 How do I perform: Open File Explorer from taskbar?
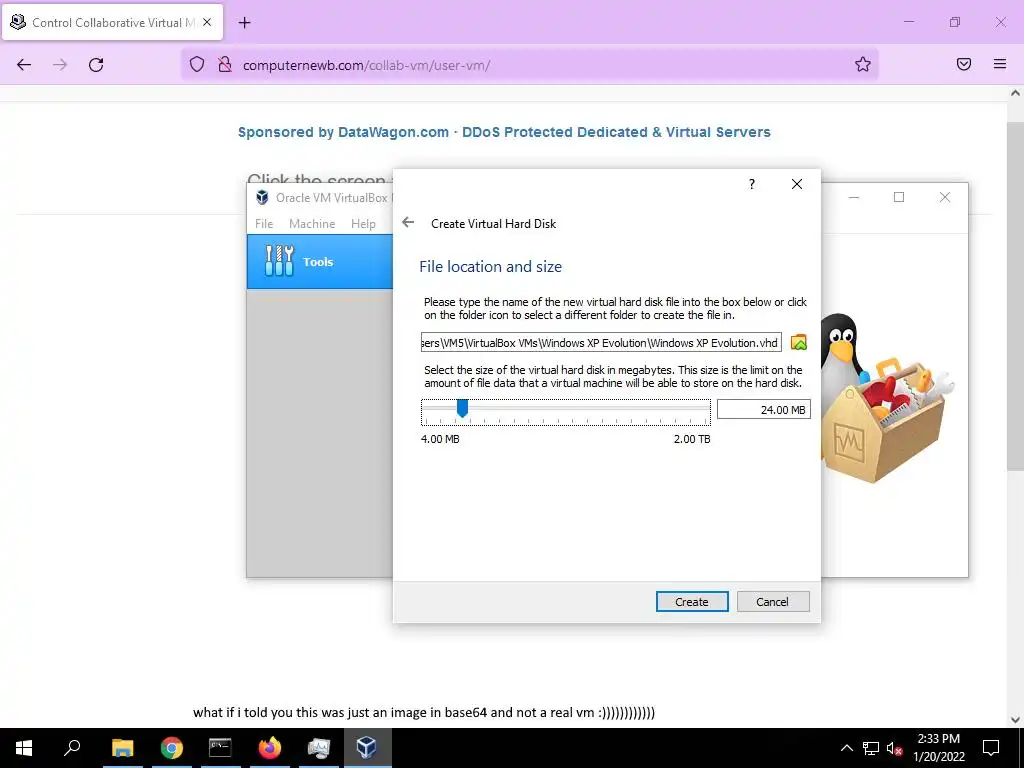click(x=122, y=748)
